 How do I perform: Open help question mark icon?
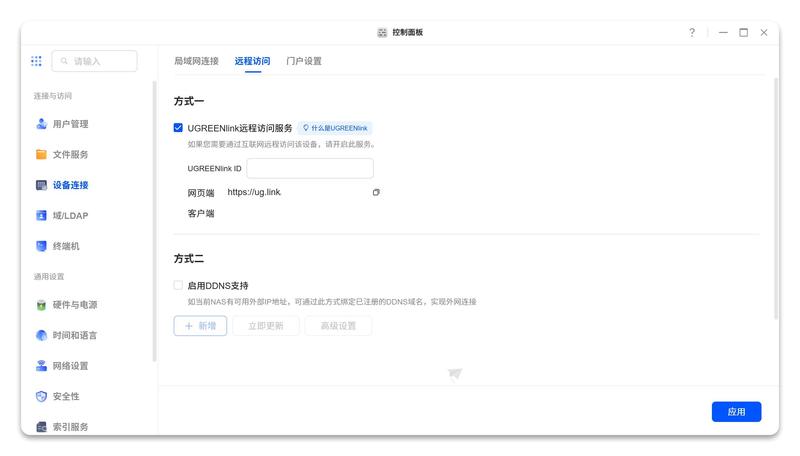[x=692, y=33]
